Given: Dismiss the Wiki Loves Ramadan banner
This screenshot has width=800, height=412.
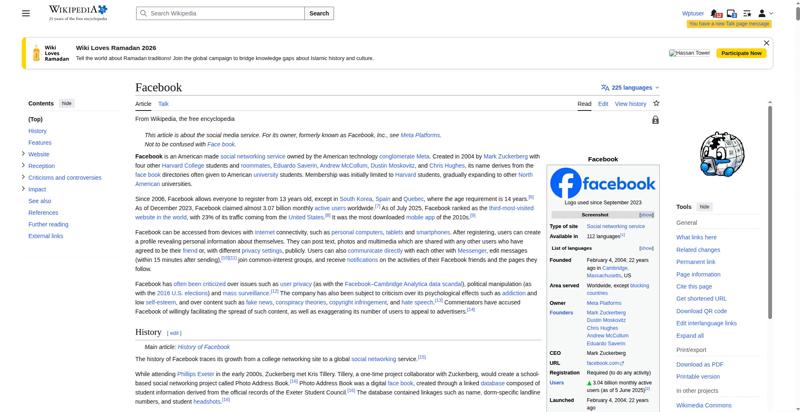Looking at the screenshot, I should point(766,43).
